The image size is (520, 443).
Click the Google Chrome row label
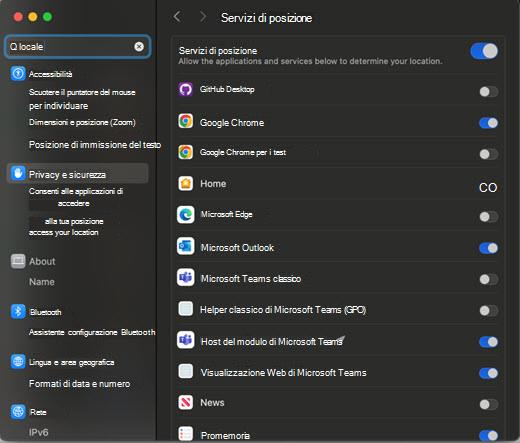pos(232,123)
